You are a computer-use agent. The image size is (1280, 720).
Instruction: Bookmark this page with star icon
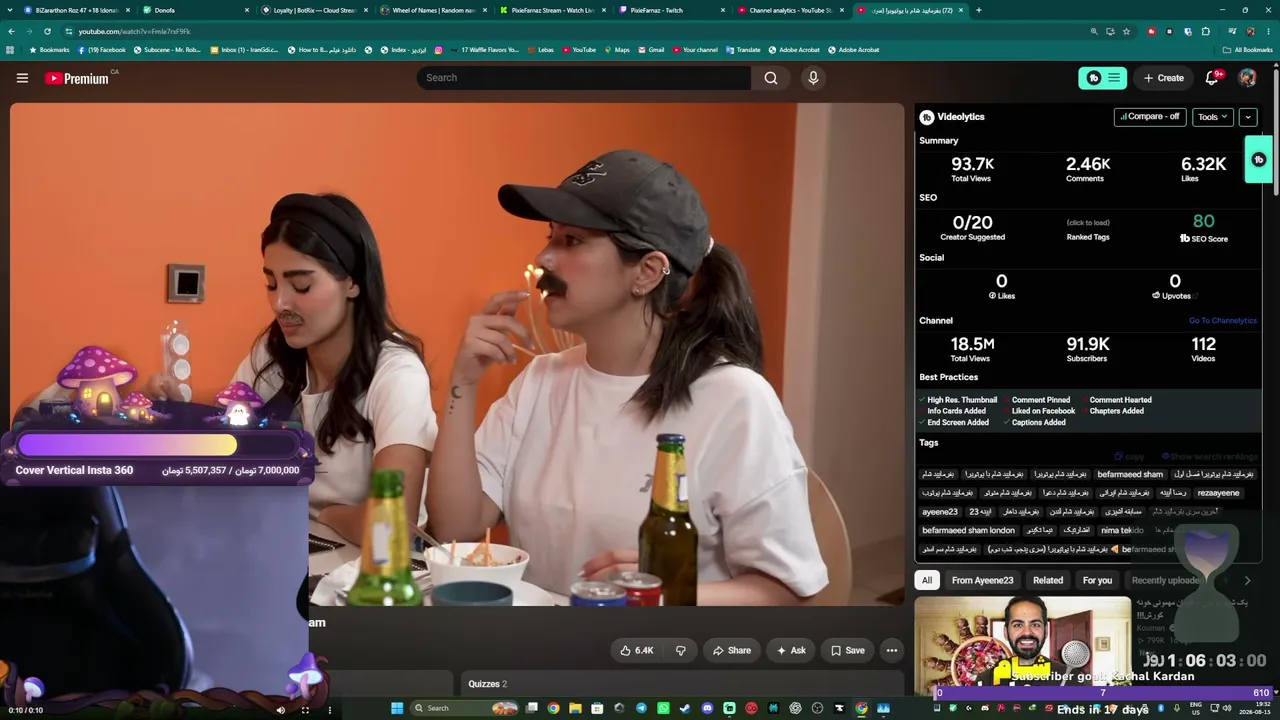tap(1126, 31)
